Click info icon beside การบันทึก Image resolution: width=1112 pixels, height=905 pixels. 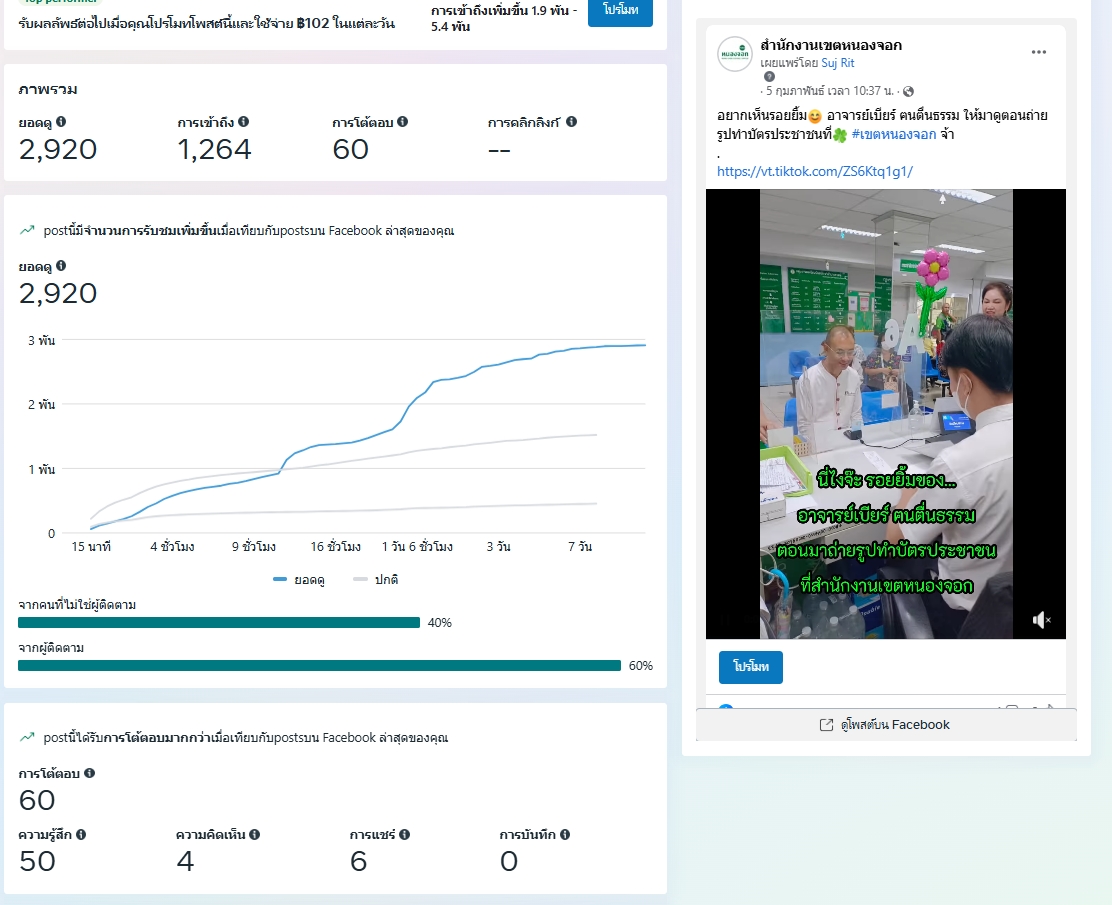tap(565, 835)
